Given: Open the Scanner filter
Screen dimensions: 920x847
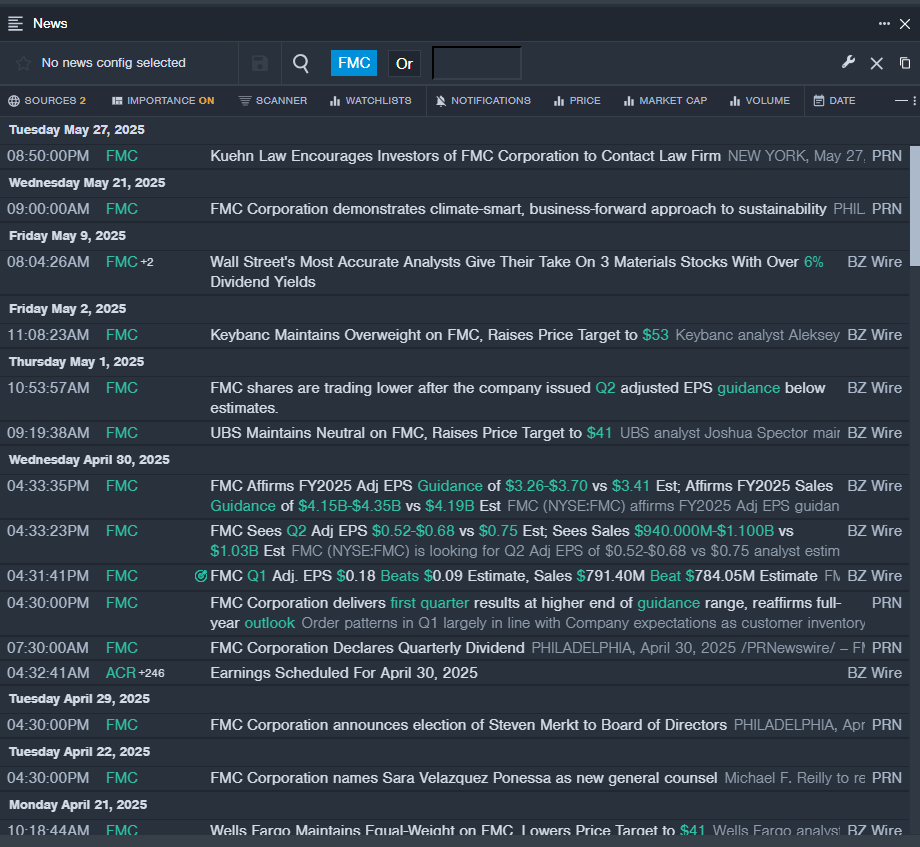Looking at the screenshot, I should click(273, 101).
